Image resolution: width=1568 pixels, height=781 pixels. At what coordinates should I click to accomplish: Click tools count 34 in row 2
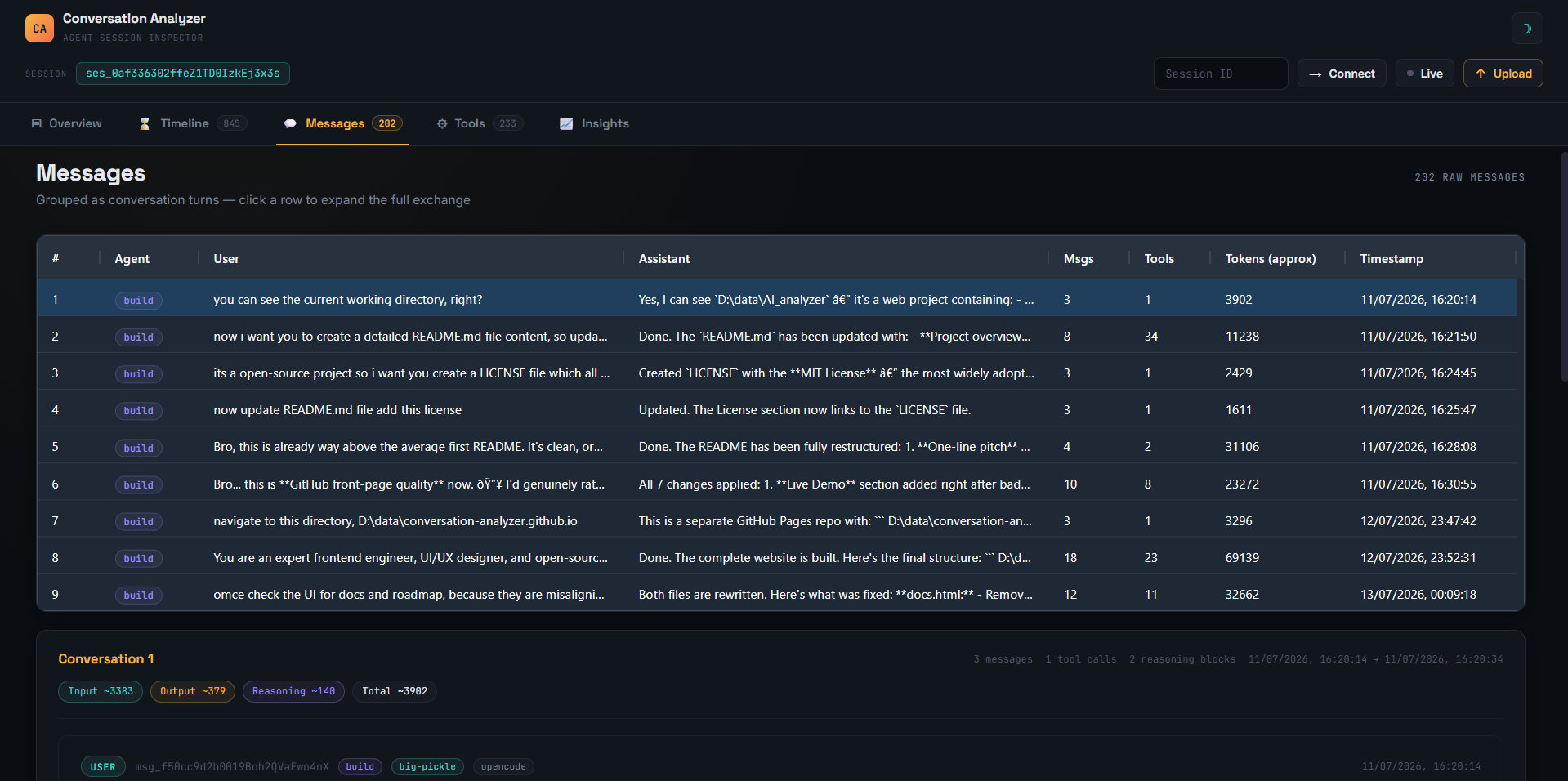1151,337
